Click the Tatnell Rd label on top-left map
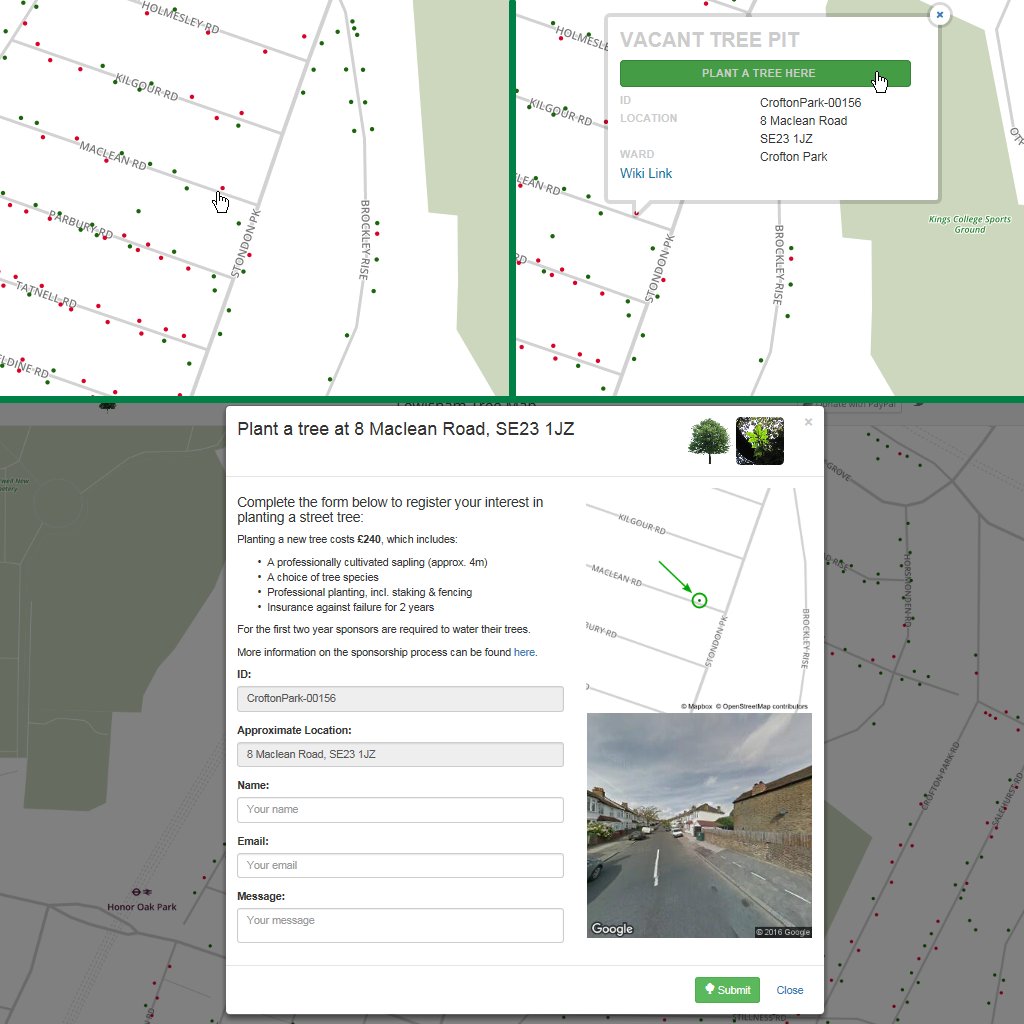The height and width of the screenshot is (1024, 1024). [46, 294]
